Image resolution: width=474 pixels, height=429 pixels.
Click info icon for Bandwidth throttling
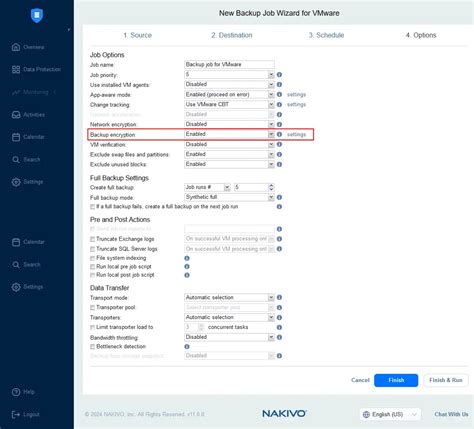[x=279, y=337]
